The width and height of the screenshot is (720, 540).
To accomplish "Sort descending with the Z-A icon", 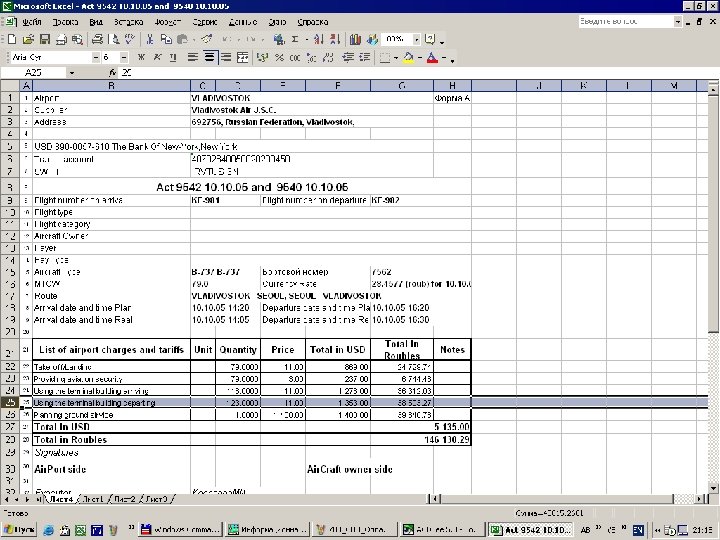I will (x=335, y=39).
